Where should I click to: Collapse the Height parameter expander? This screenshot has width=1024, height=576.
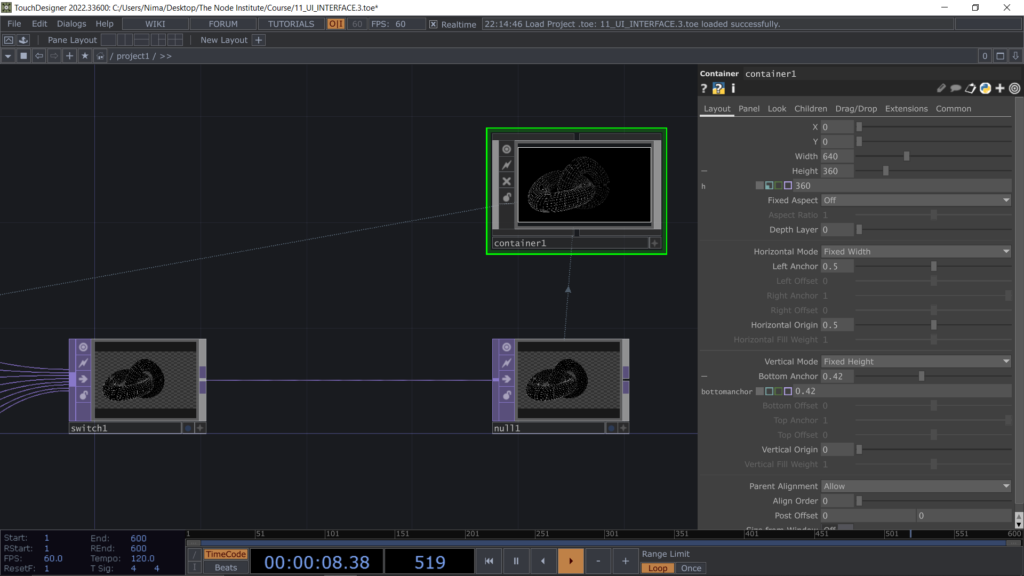[x=704, y=171]
